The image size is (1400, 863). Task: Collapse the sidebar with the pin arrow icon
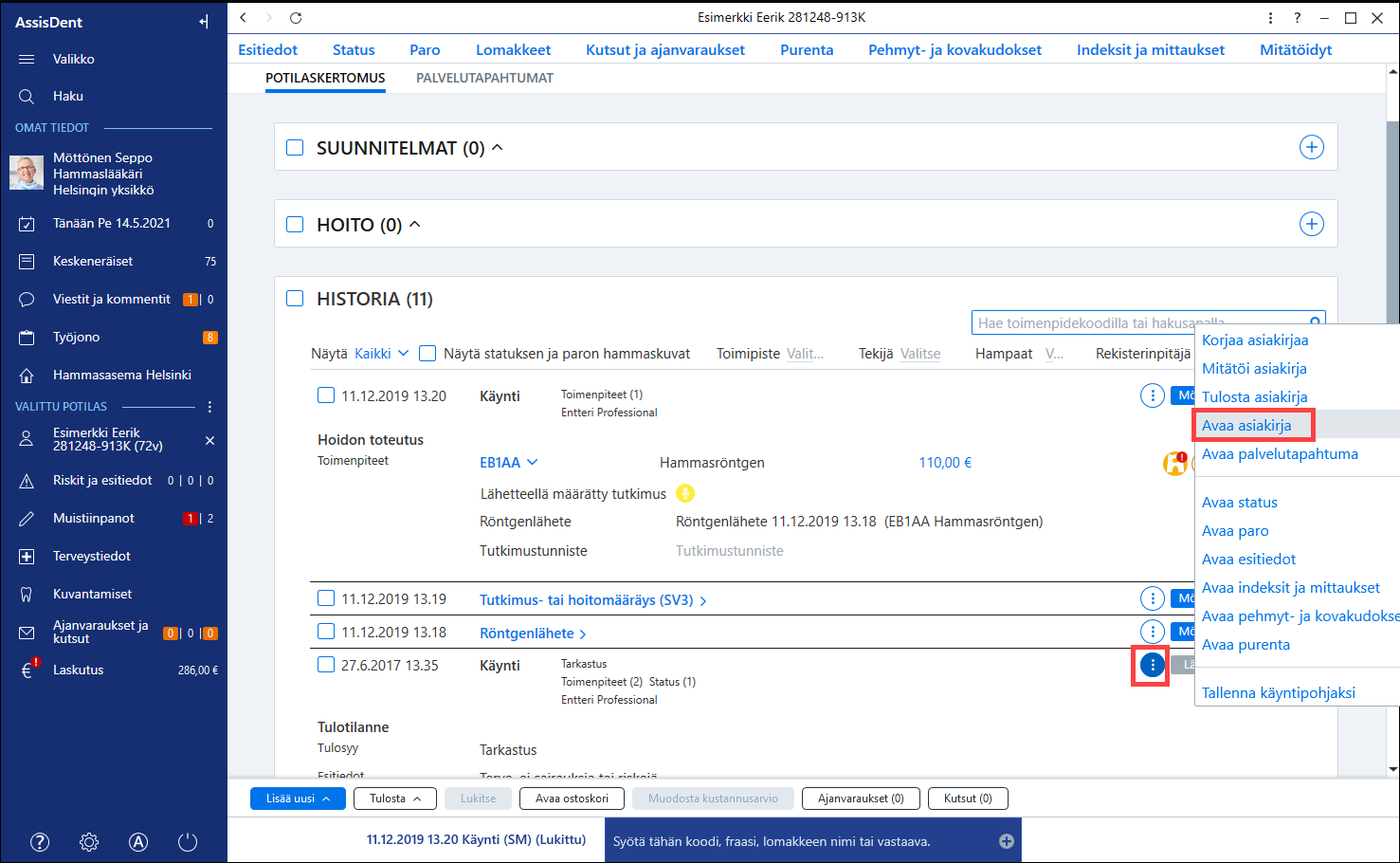tap(204, 22)
